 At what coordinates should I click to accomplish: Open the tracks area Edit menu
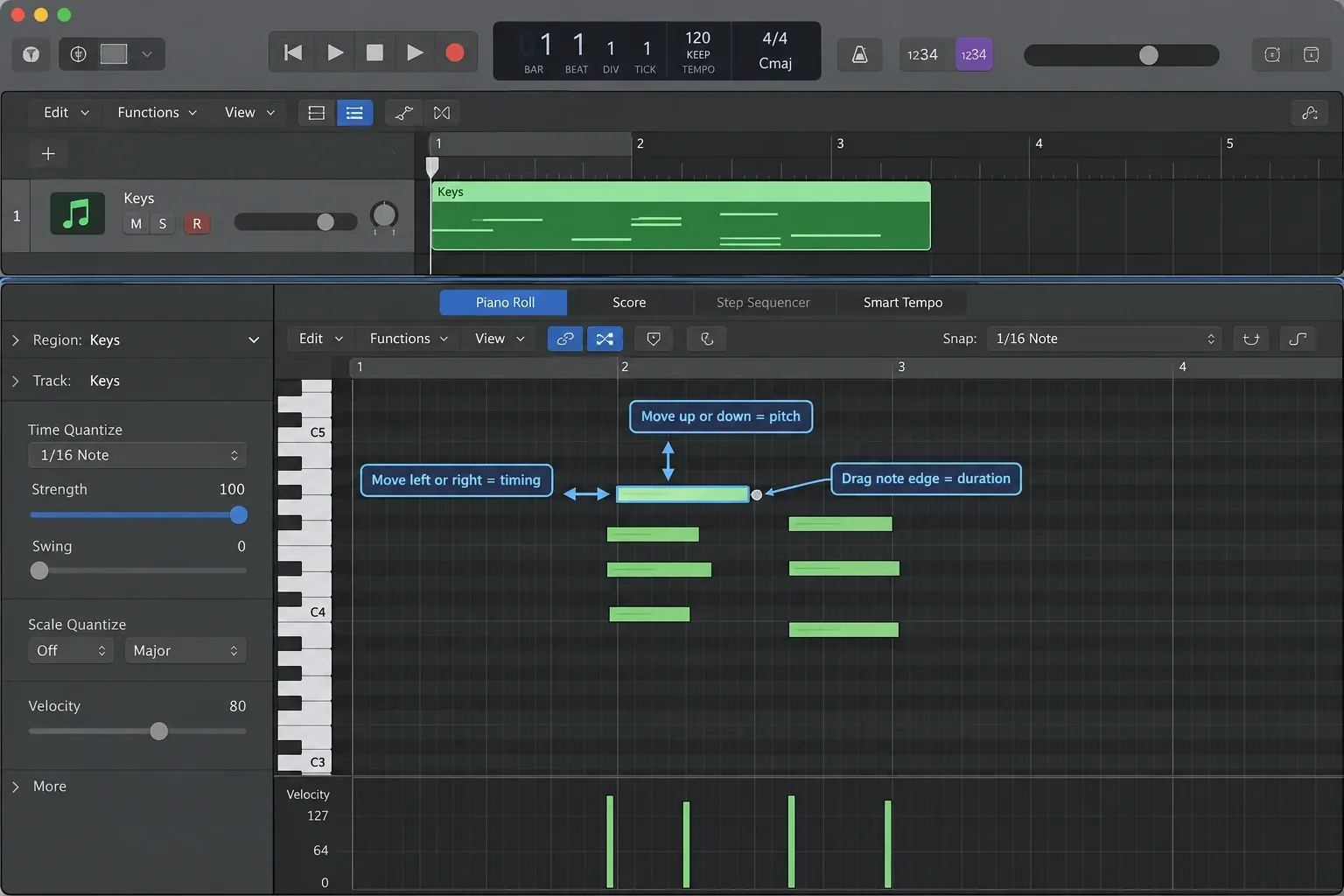[x=66, y=113]
